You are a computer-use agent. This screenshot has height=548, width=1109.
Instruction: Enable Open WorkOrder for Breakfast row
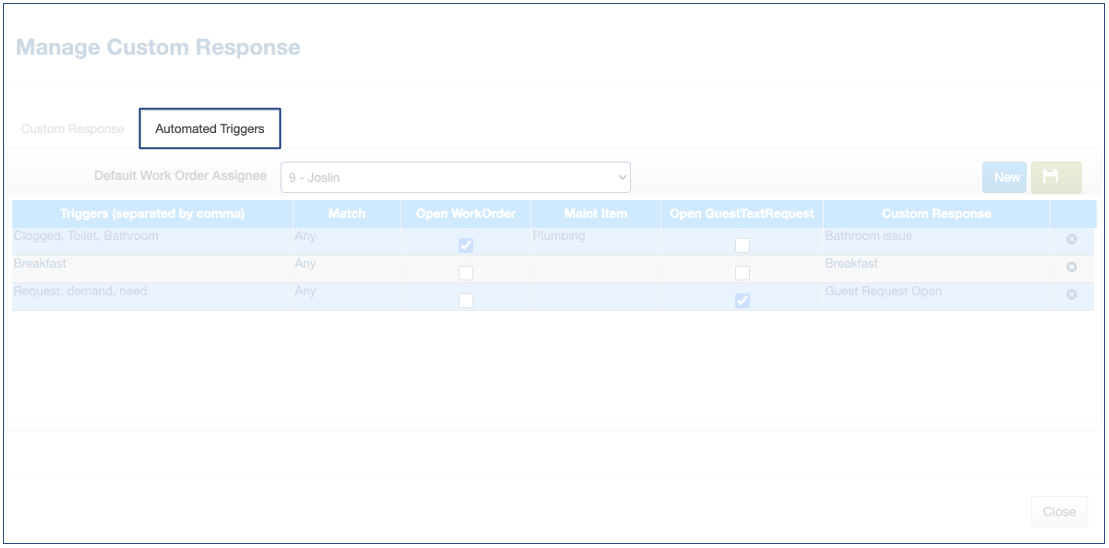[466, 273]
